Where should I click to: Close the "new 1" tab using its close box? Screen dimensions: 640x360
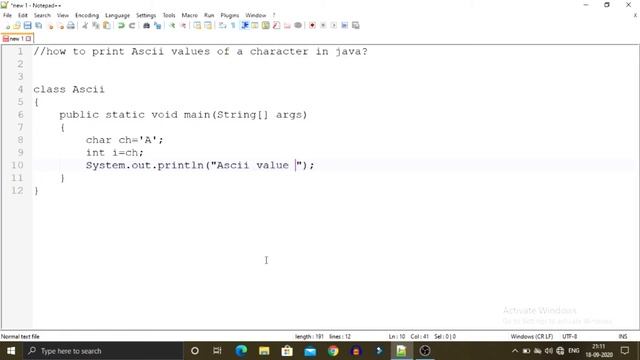tap(28, 39)
